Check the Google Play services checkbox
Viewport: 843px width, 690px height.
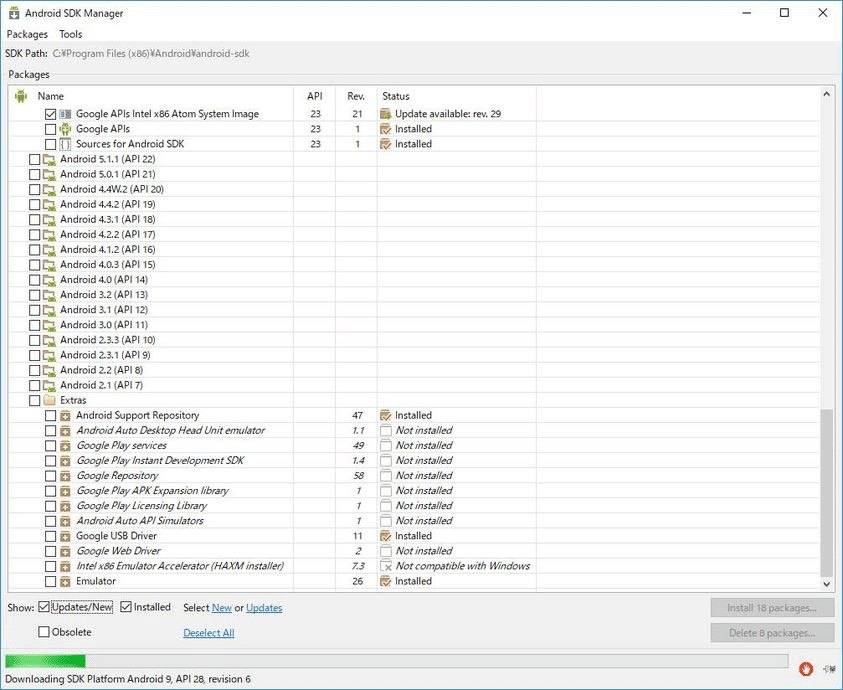(x=51, y=445)
